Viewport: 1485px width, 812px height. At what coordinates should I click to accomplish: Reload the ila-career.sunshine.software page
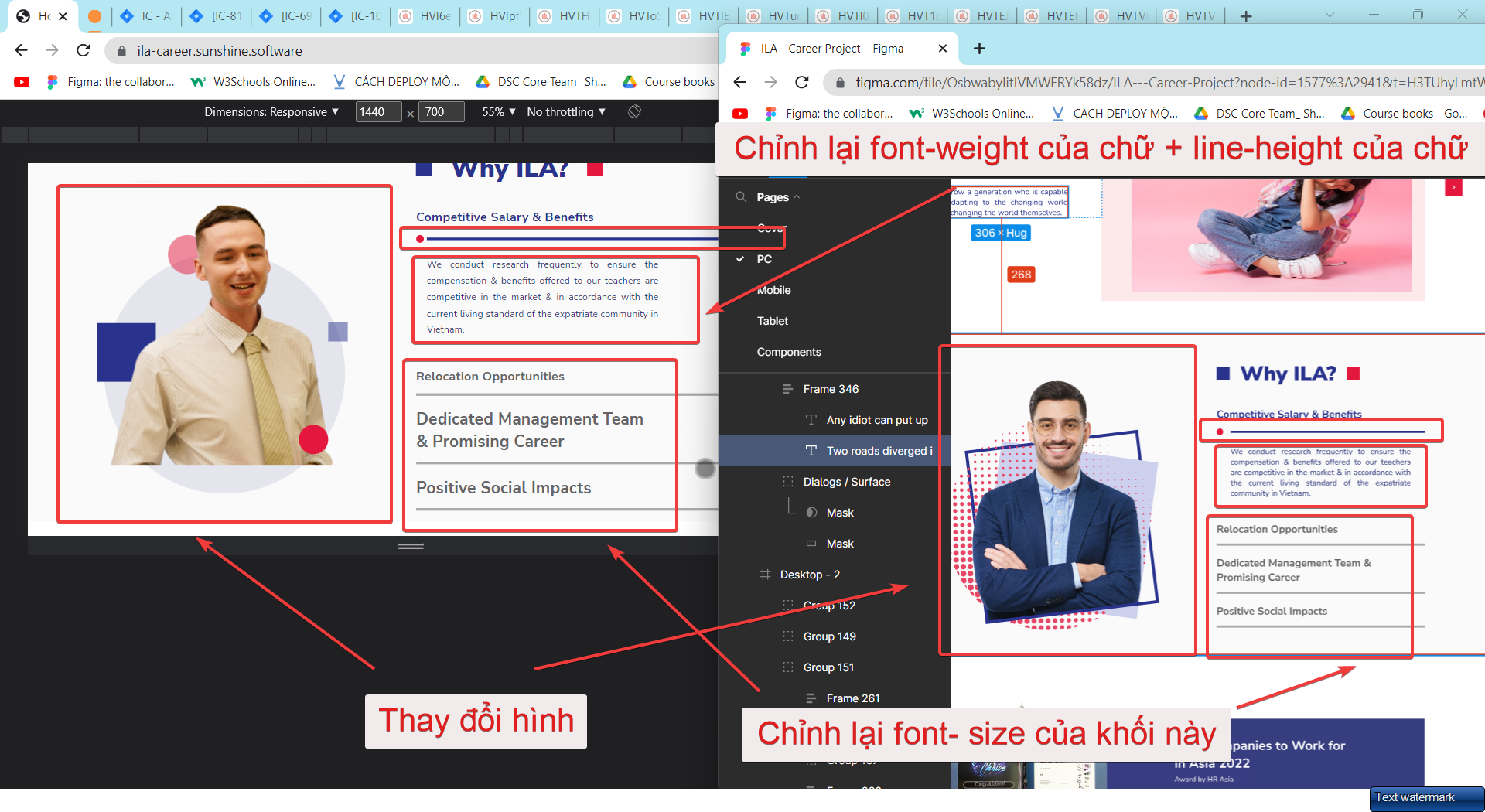[84, 50]
